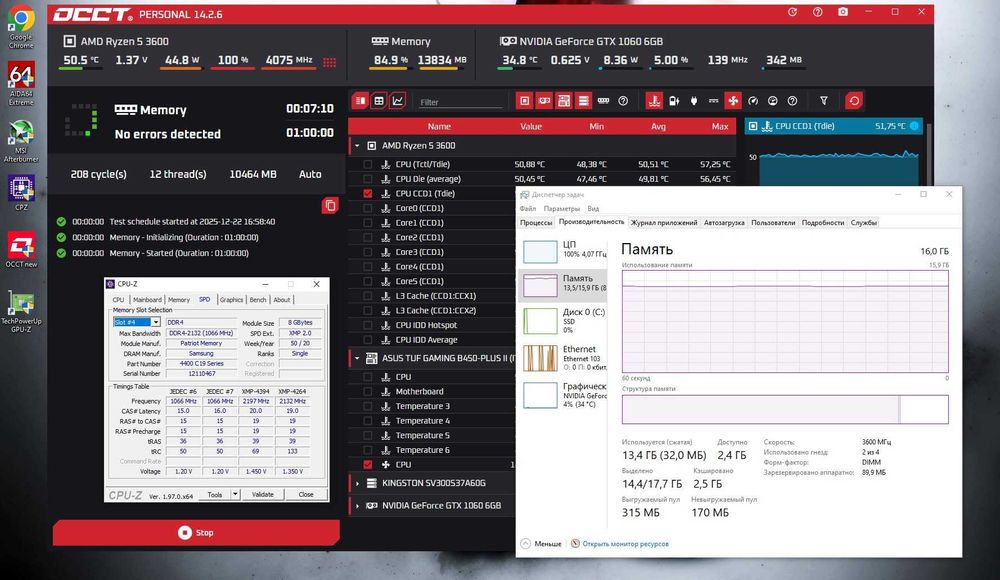Toggle the fan sensor type filter

coord(733,101)
